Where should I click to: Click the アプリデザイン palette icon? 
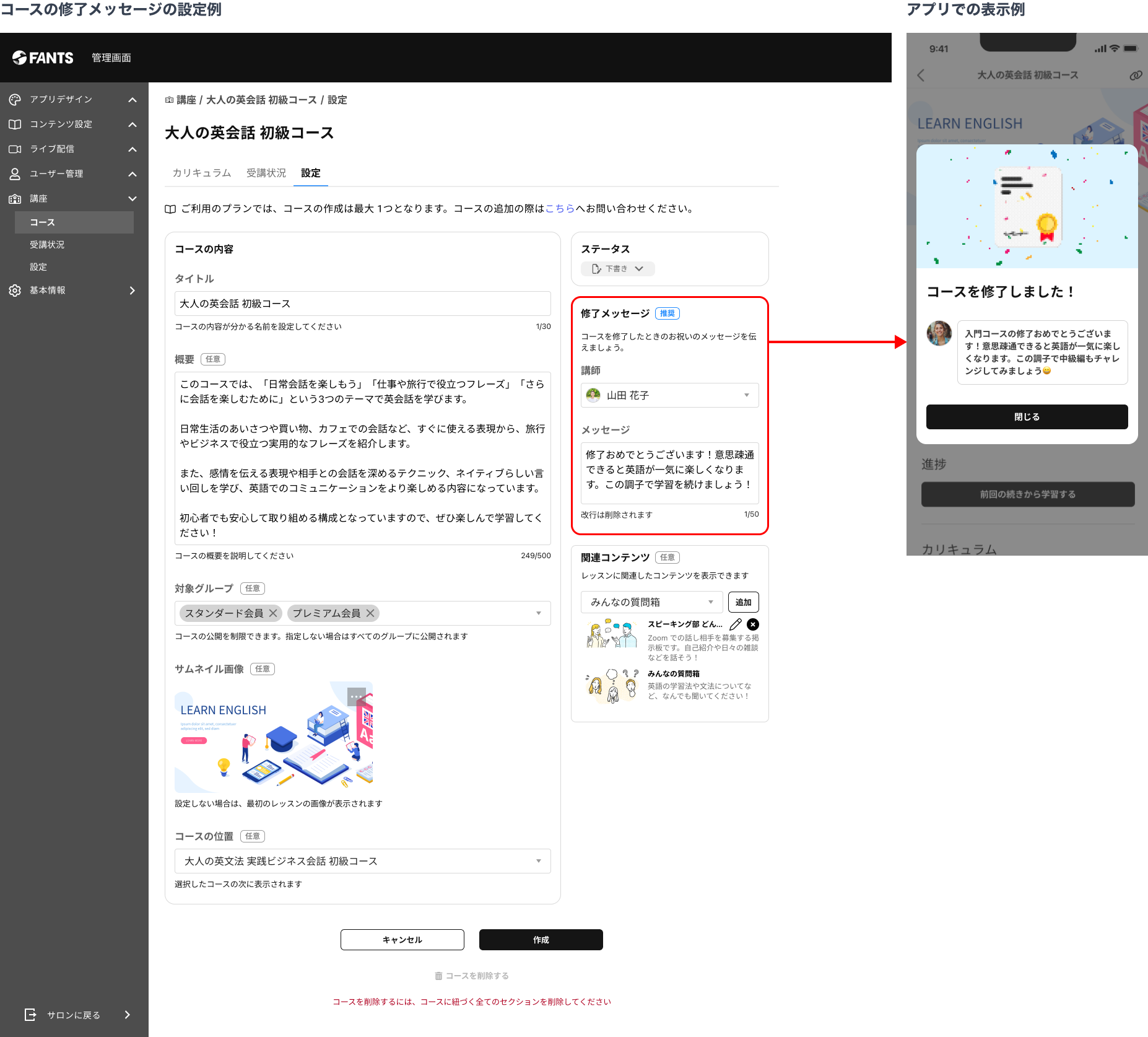[15, 100]
